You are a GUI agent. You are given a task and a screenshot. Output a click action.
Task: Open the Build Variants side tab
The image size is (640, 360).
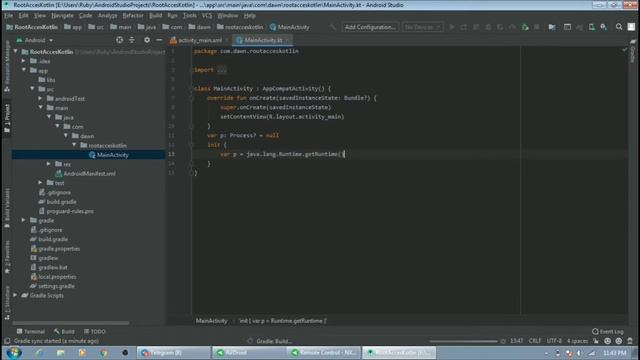[7, 208]
